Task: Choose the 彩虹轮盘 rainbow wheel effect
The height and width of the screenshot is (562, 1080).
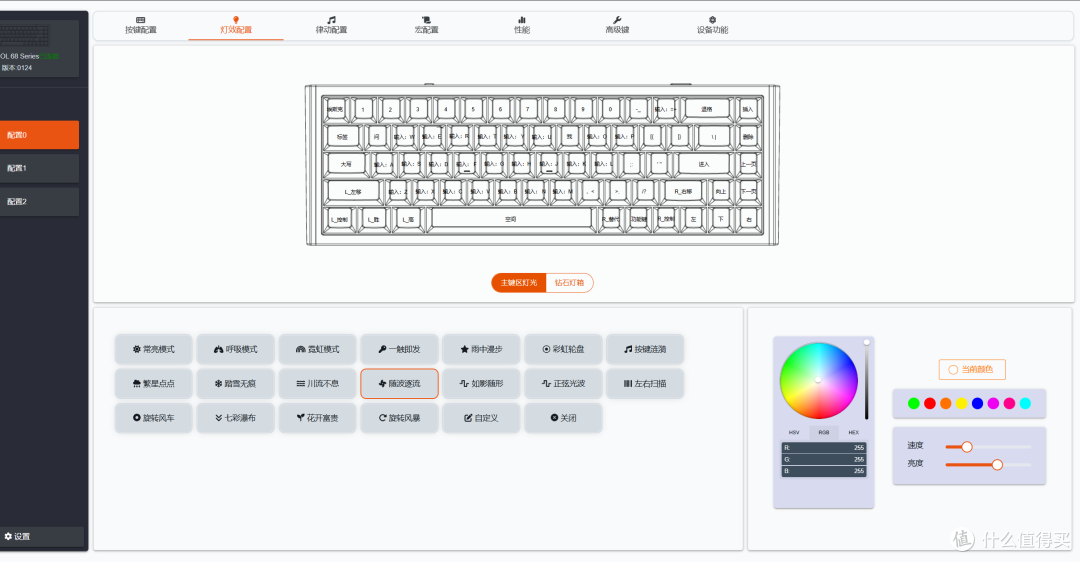Action: tap(563, 349)
